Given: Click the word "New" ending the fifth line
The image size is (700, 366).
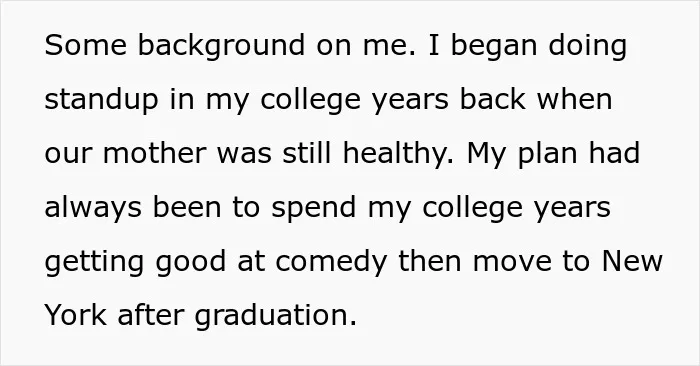Looking at the screenshot, I should pyautogui.click(x=632, y=261).
